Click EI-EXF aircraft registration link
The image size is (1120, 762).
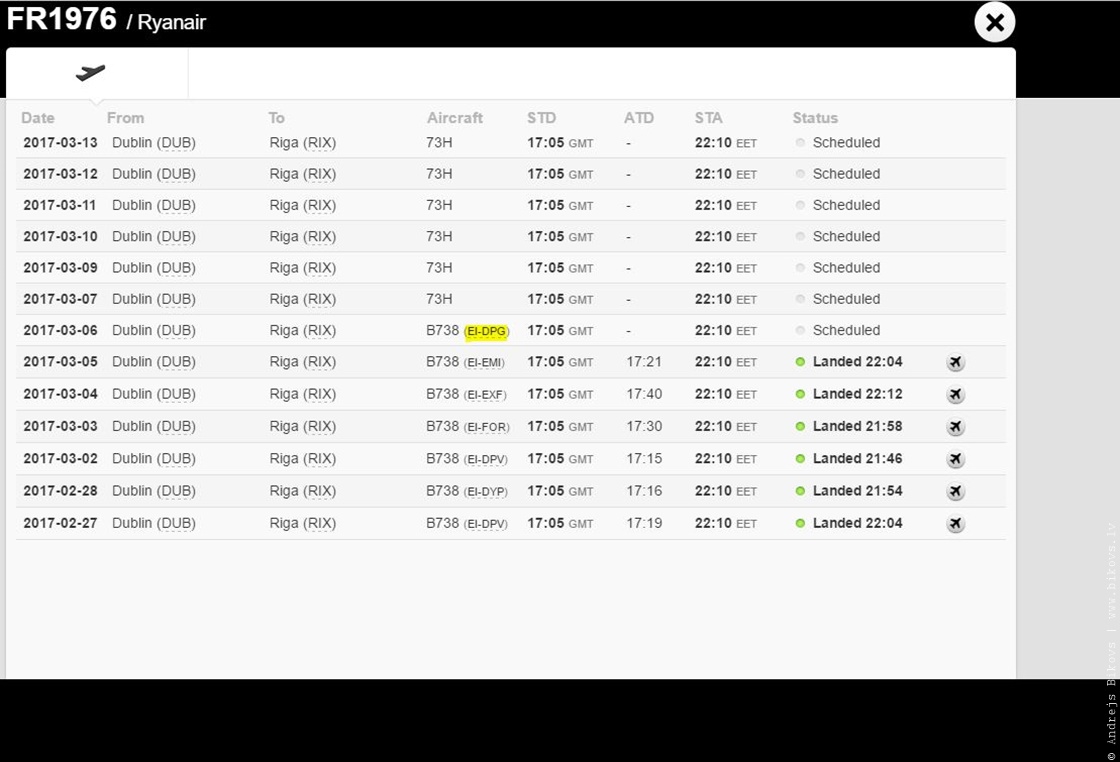[487, 395]
